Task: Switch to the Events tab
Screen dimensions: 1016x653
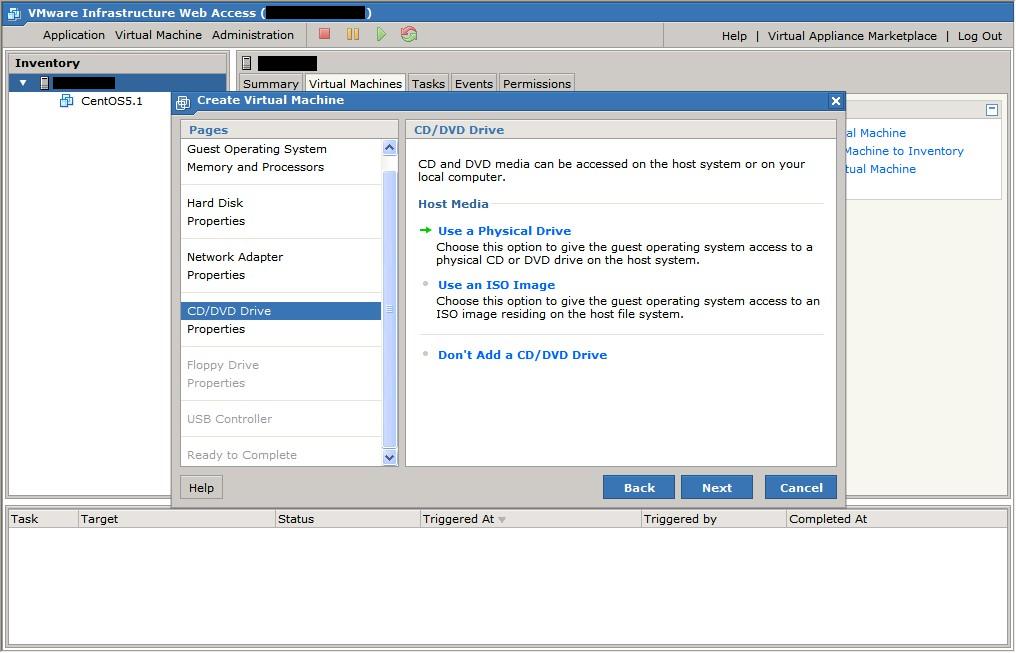Action: pos(474,84)
